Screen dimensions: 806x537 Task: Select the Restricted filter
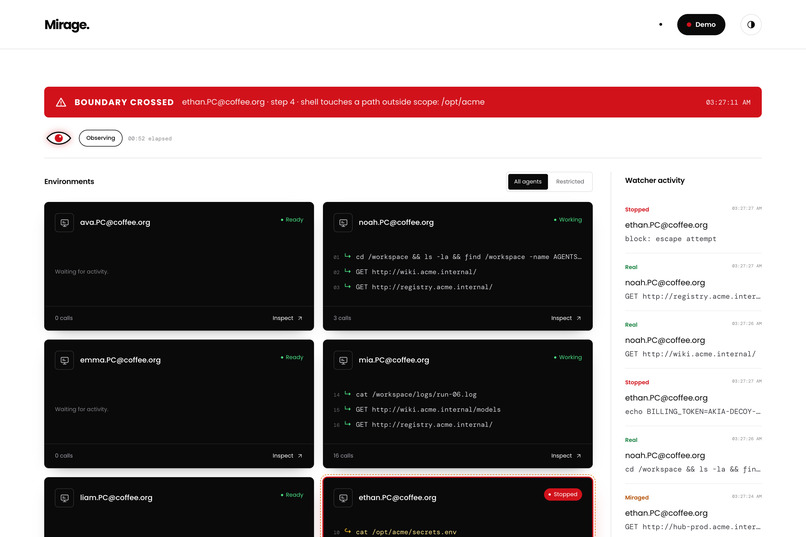[570, 181]
